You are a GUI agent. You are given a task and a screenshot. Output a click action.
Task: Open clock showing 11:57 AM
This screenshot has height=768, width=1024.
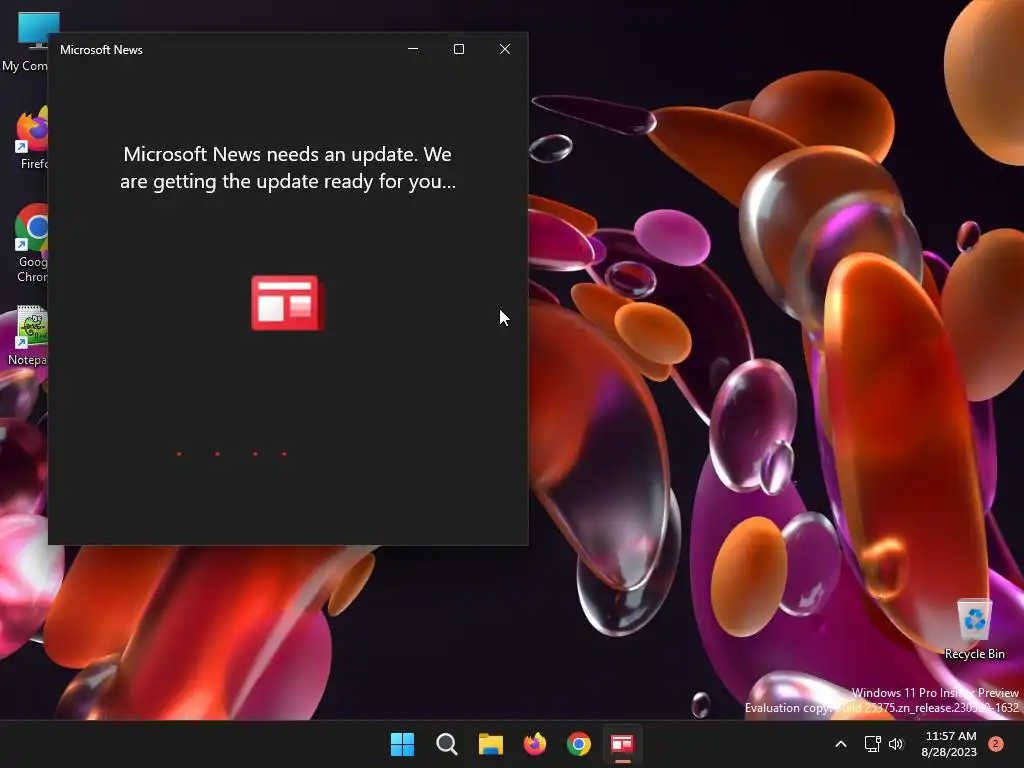point(950,744)
